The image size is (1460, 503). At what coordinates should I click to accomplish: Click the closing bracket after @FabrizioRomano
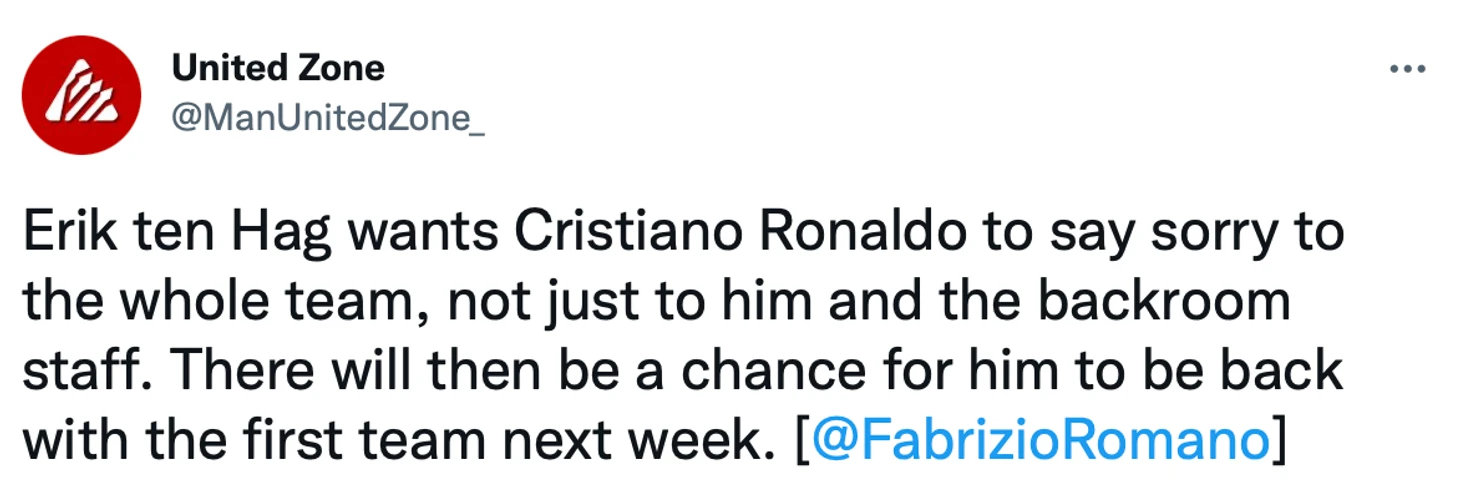(1278, 440)
